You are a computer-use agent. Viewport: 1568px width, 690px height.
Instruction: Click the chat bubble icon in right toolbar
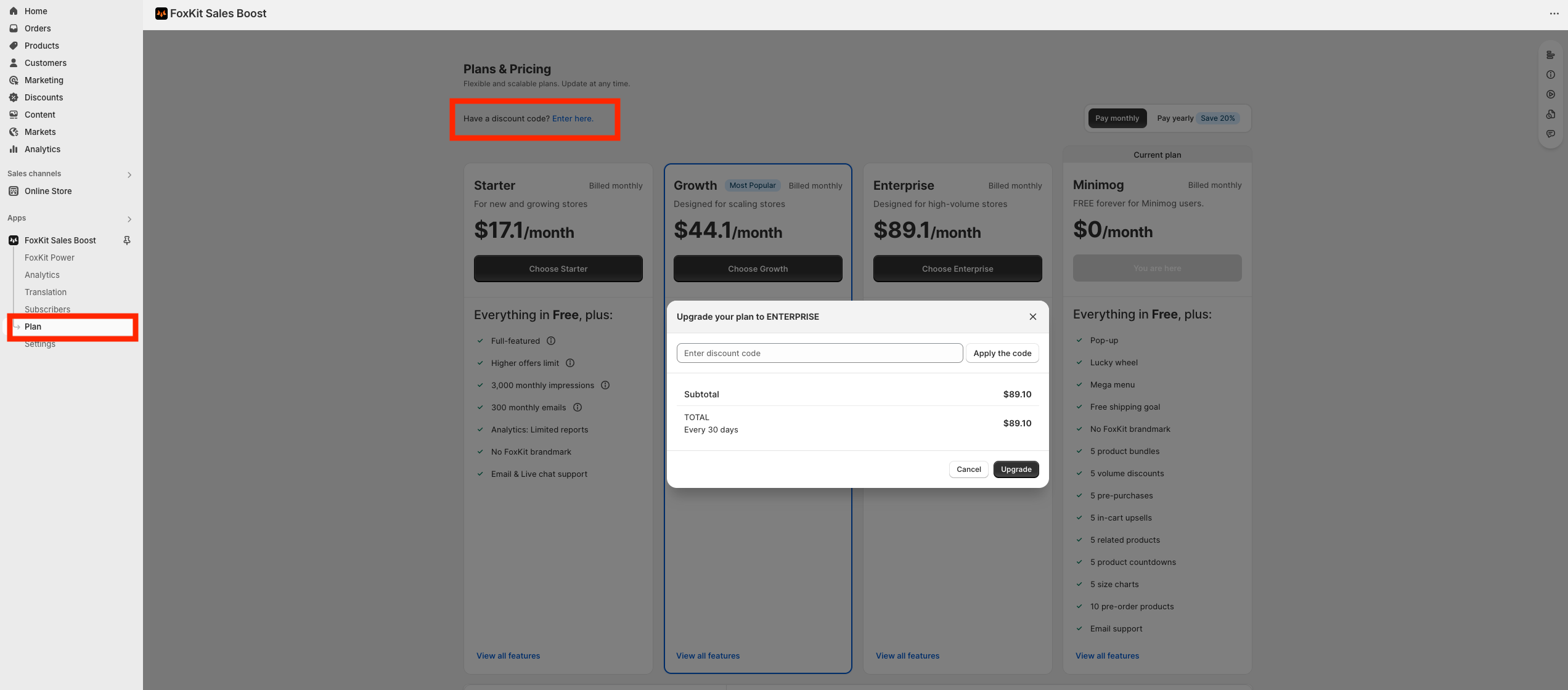click(x=1551, y=134)
